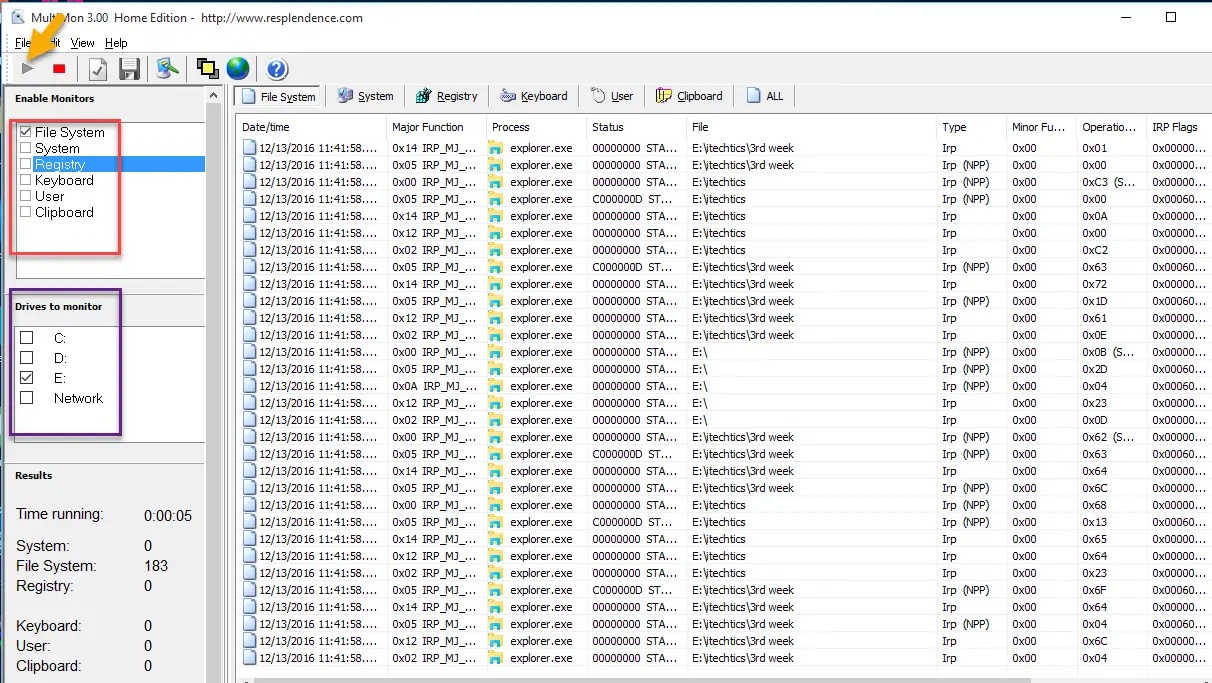The image size is (1212, 683).
Task: Start monitoring with the Play toolbar icon
Action: [28, 68]
